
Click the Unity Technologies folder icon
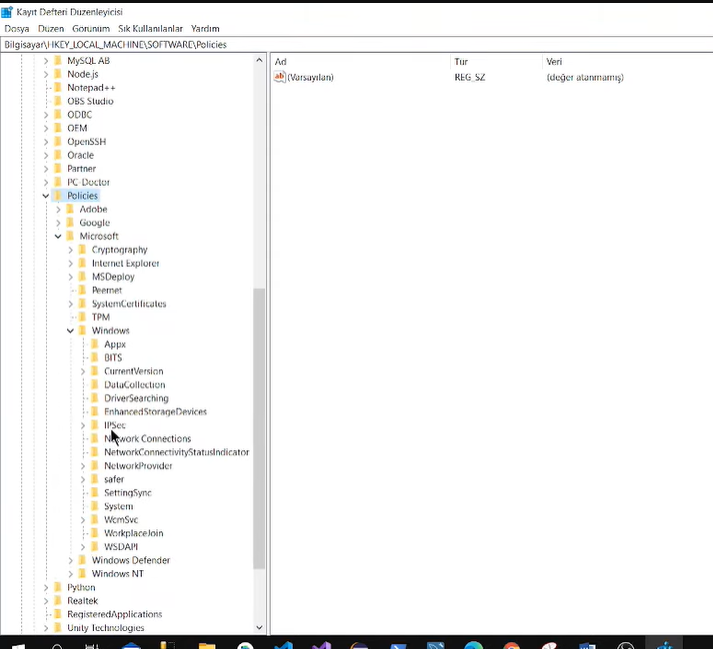coord(58,628)
